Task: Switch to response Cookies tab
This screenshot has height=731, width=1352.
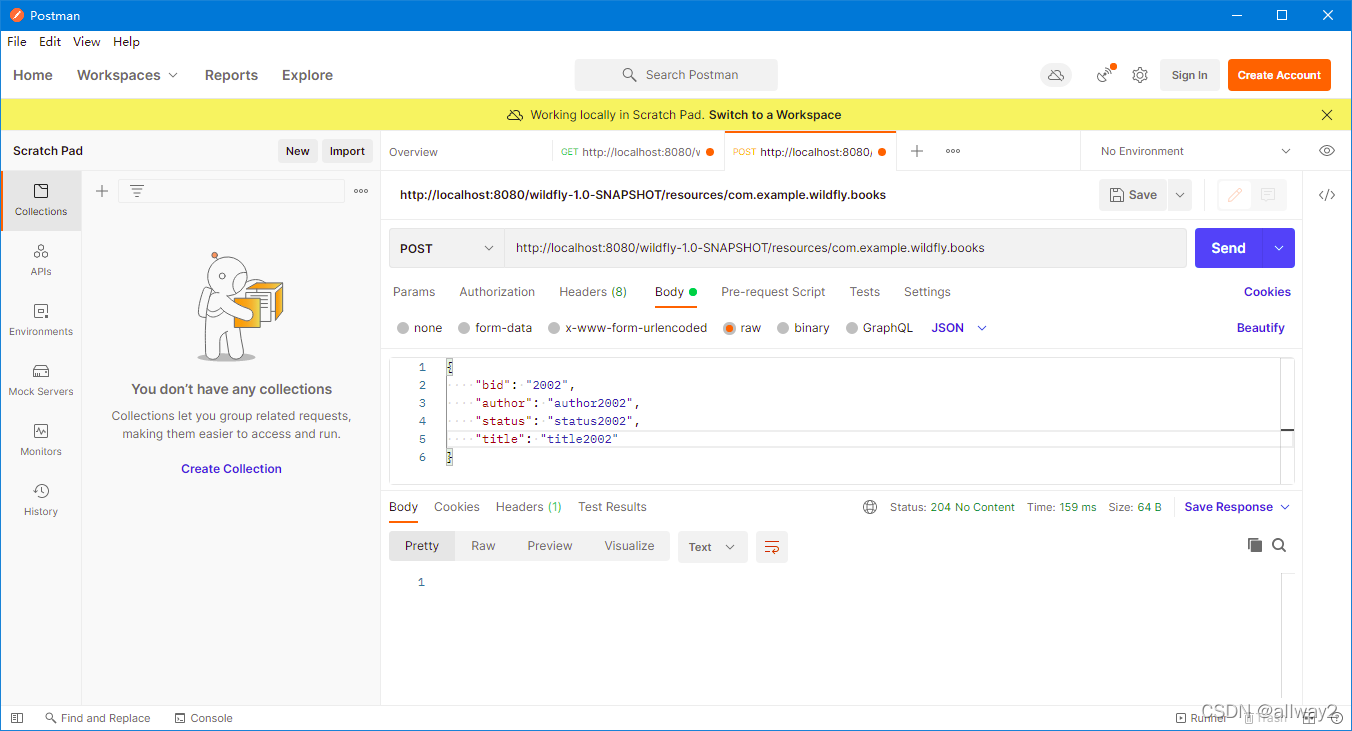Action: pyautogui.click(x=457, y=507)
